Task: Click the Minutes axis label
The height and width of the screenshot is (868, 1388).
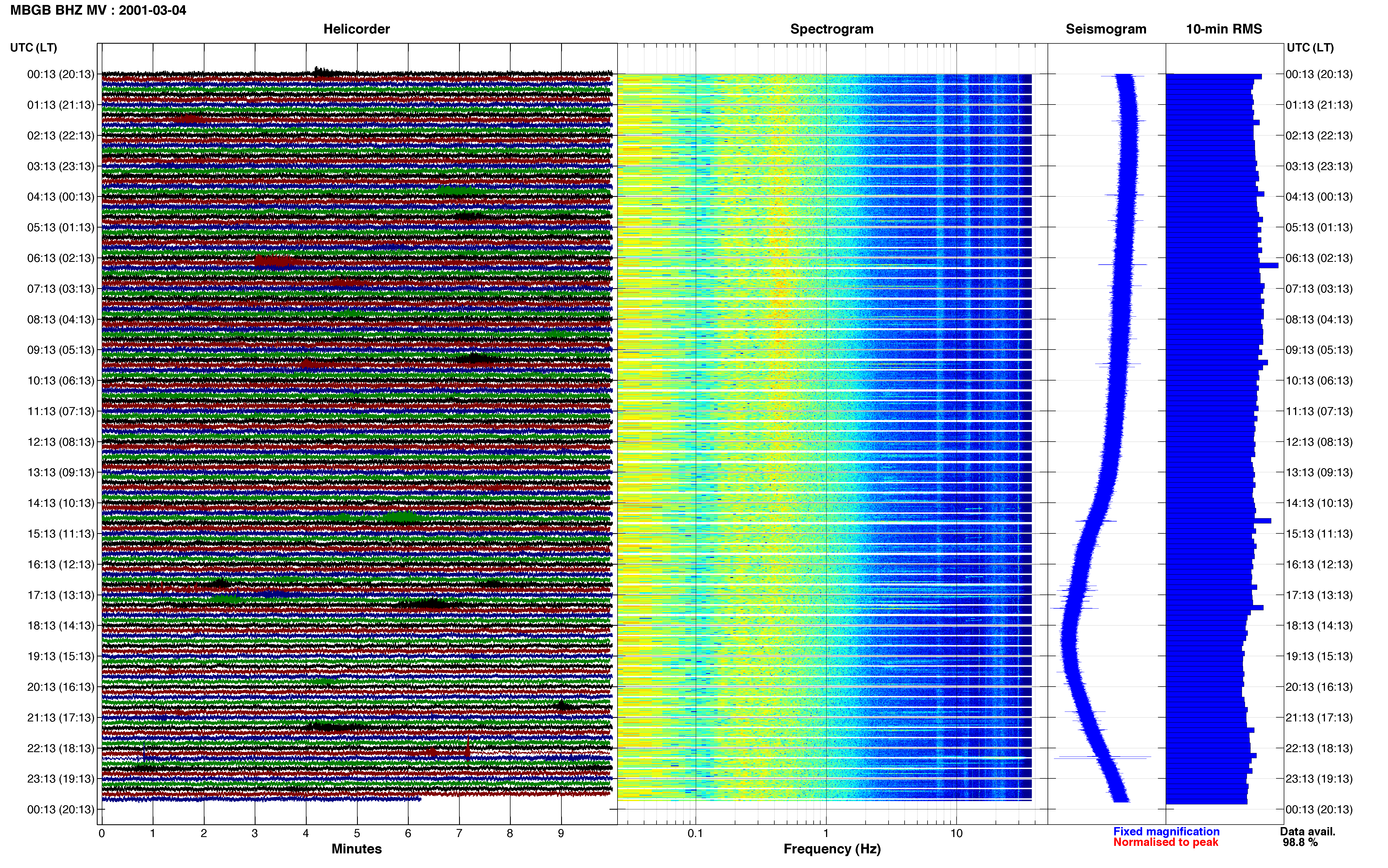Action: pyautogui.click(x=356, y=849)
